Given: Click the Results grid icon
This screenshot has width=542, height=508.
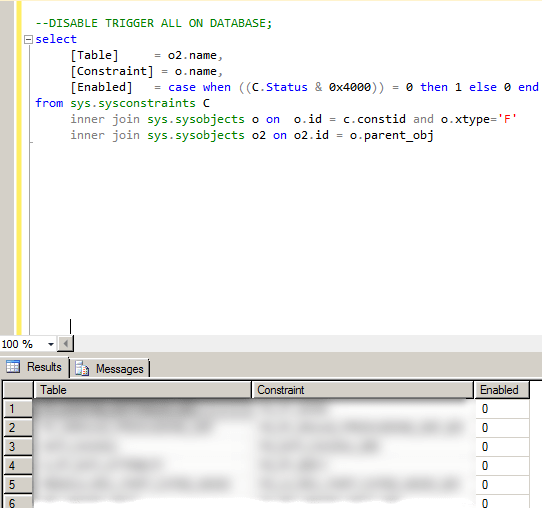Looking at the screenshot, I should coord(13,367).
